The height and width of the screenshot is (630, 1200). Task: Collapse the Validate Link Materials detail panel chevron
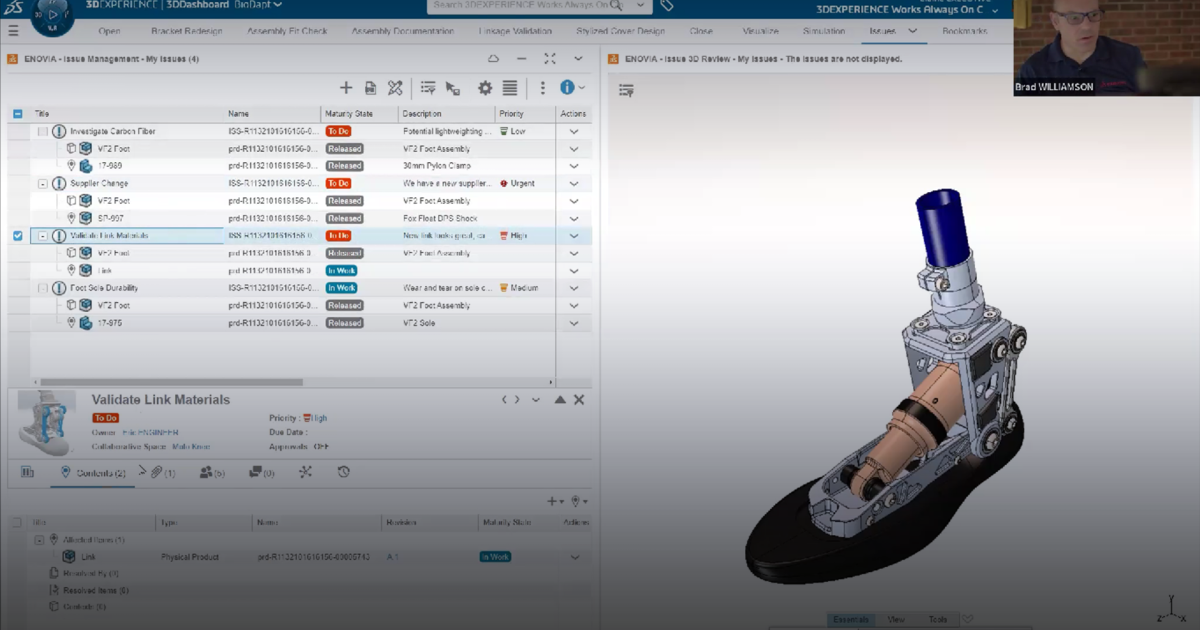[537, 399]
